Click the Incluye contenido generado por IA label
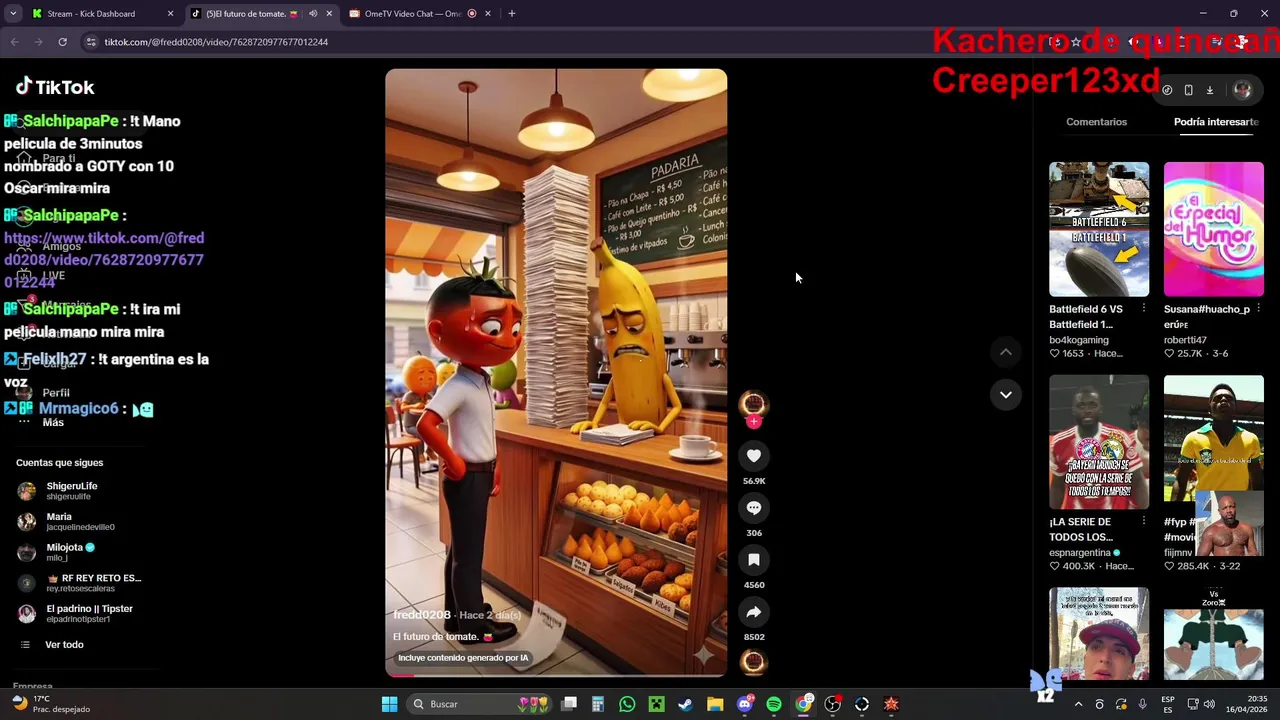This screenshot has width=1280, height=720. pos(463,658)
